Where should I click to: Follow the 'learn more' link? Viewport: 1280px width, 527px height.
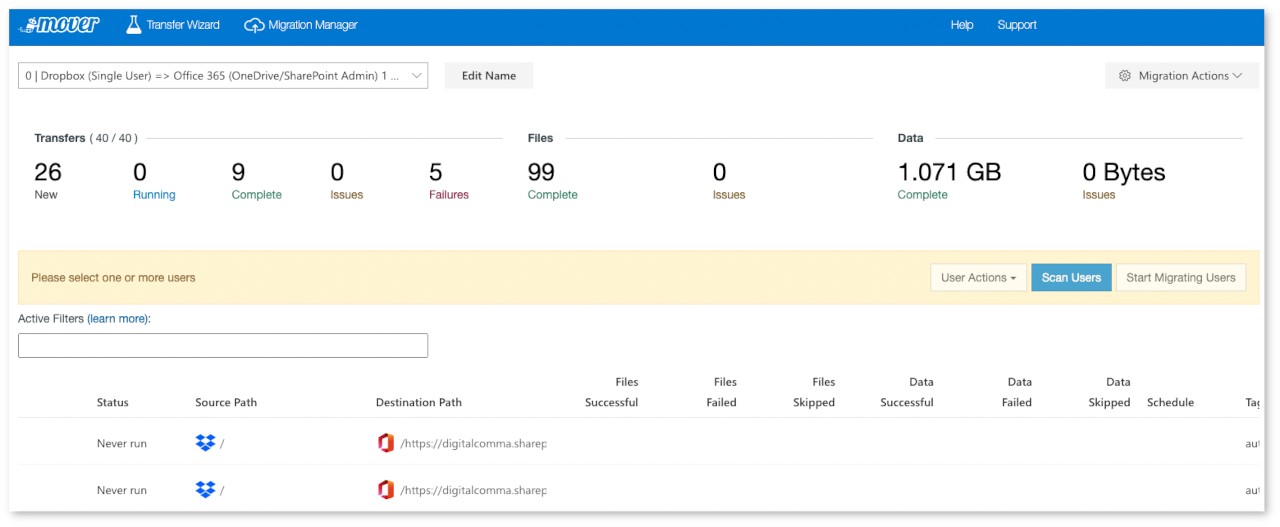click(x=118, y=319)
